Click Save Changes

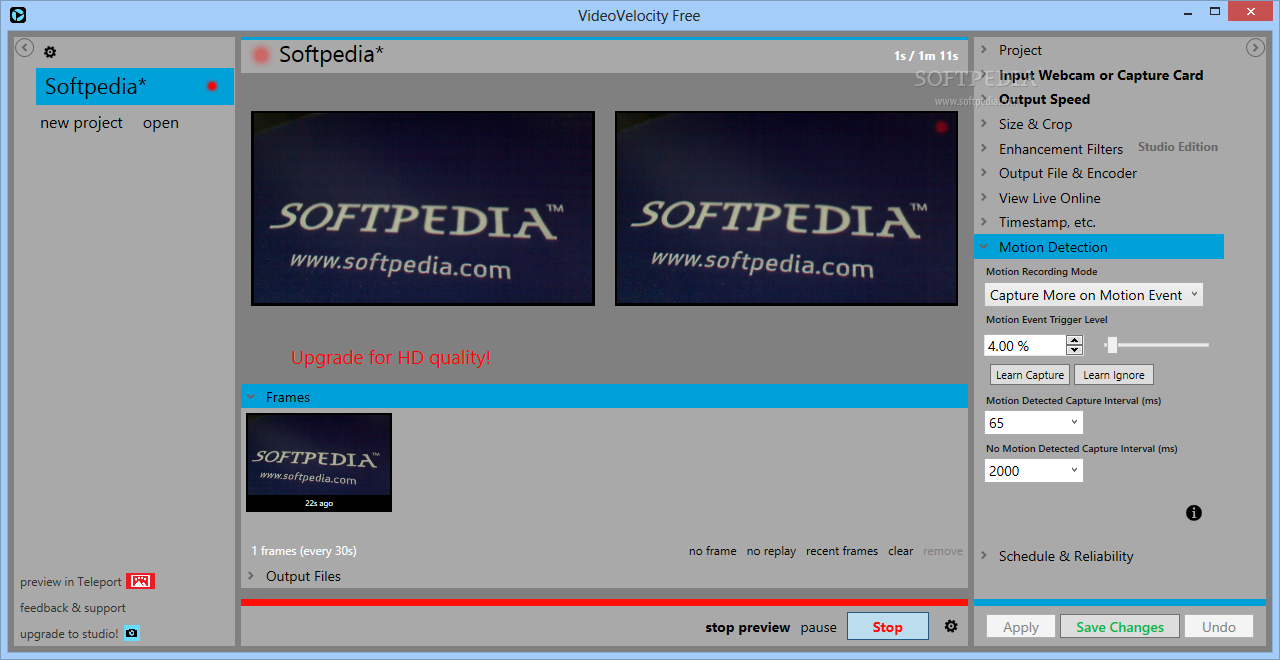coord(1120,627)
